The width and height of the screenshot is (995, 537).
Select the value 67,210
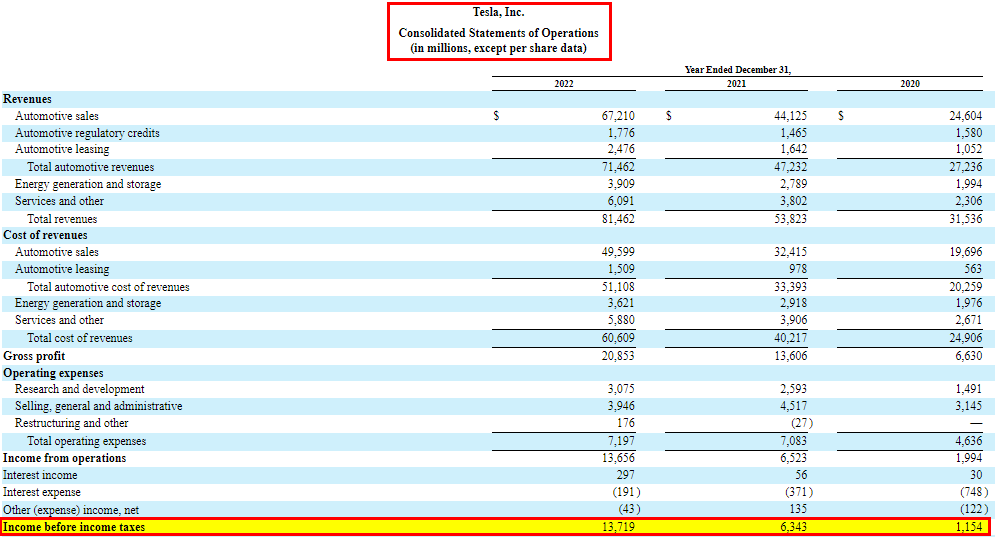[x=618, y=116]
